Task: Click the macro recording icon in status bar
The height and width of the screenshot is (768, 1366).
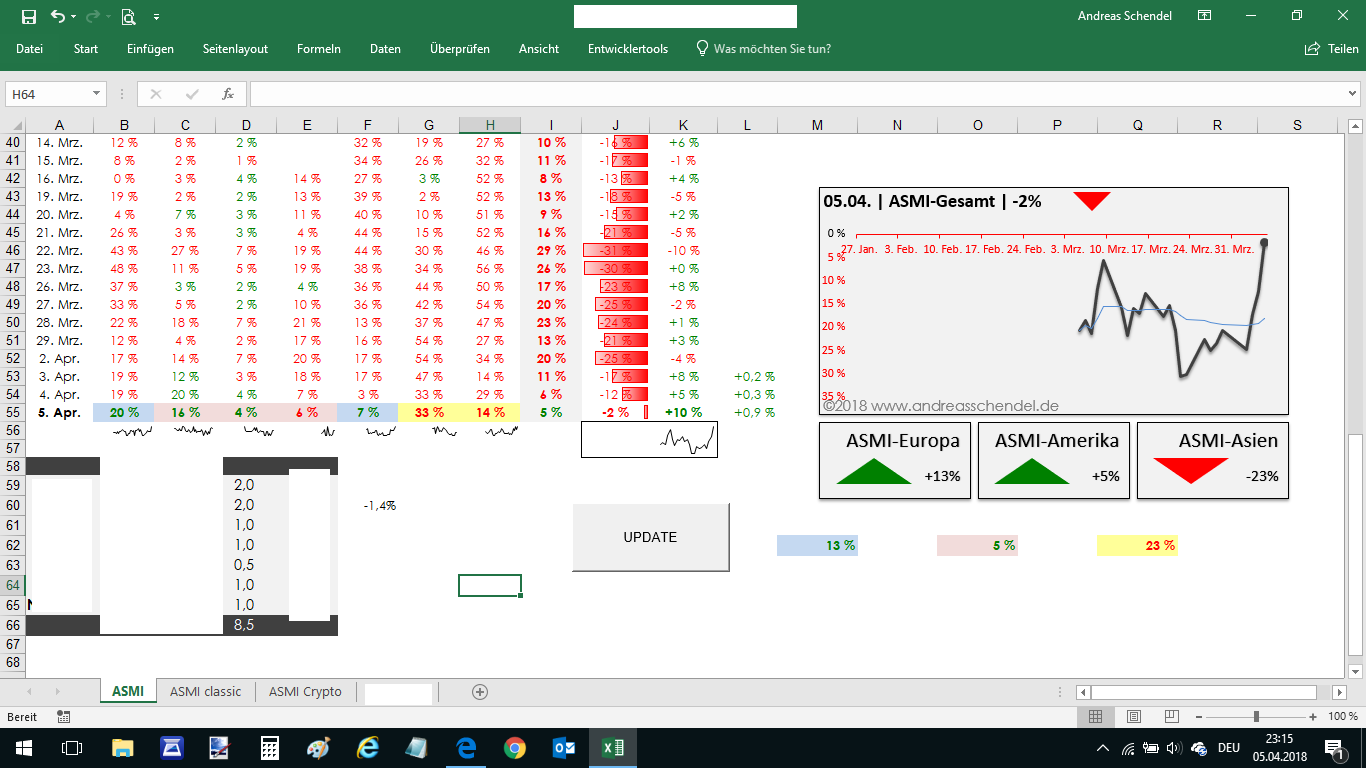Action: tap(64, 717)
